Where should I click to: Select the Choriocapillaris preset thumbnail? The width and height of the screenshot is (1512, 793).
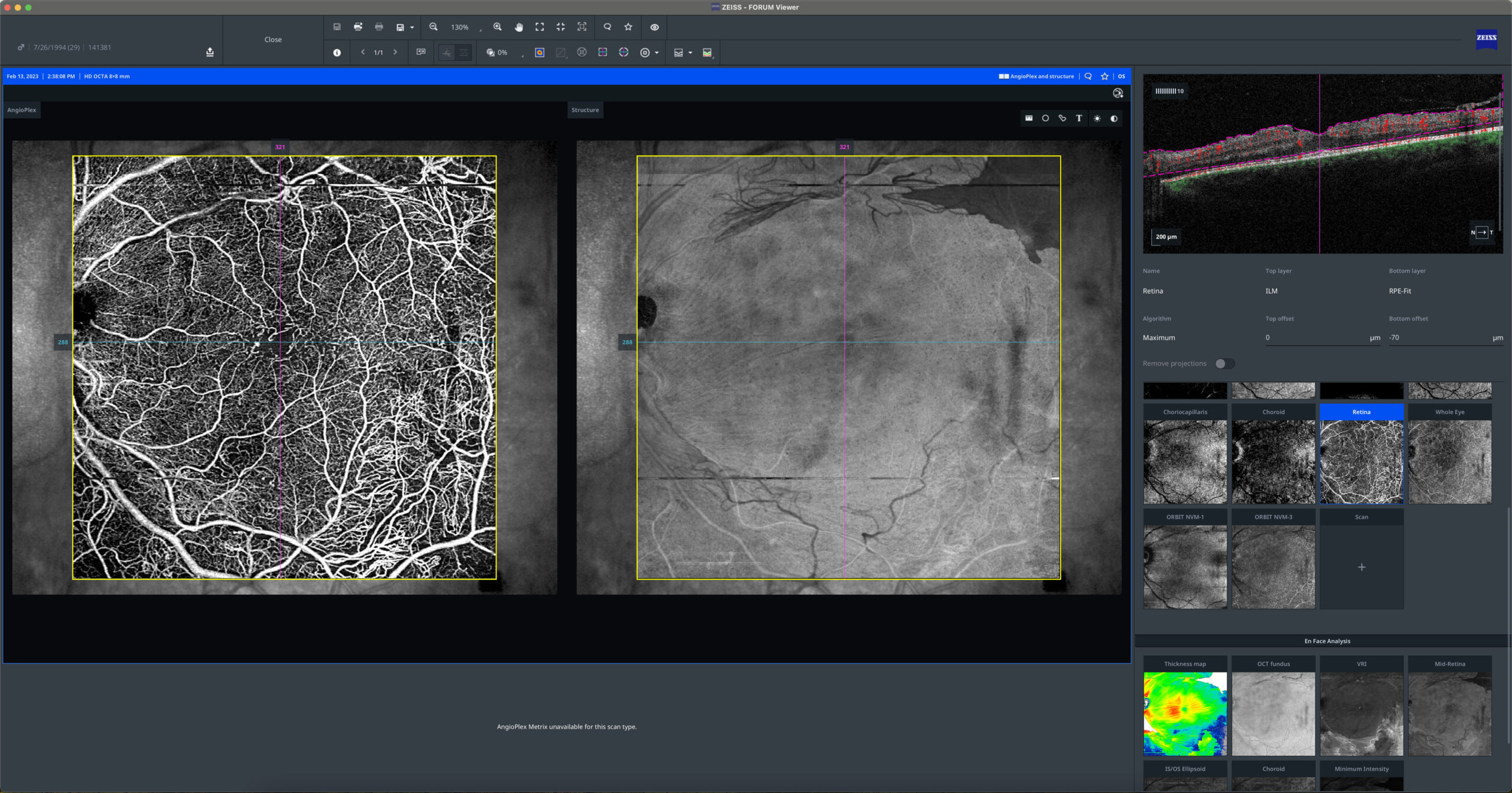pyautogui.click(x=1185, y=453)
